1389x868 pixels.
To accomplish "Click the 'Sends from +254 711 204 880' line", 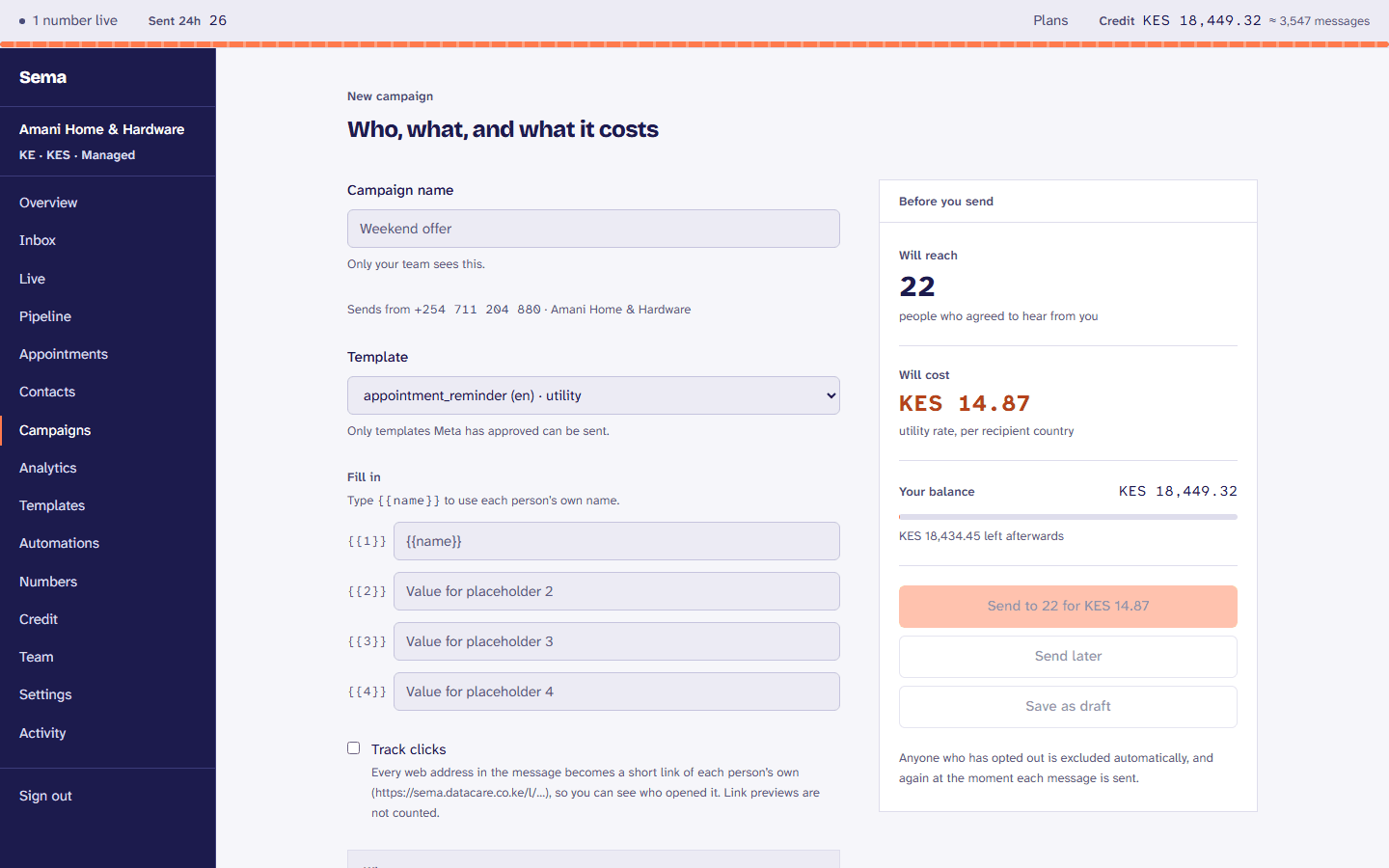I will pyautogui.click(x=519, y=310).
